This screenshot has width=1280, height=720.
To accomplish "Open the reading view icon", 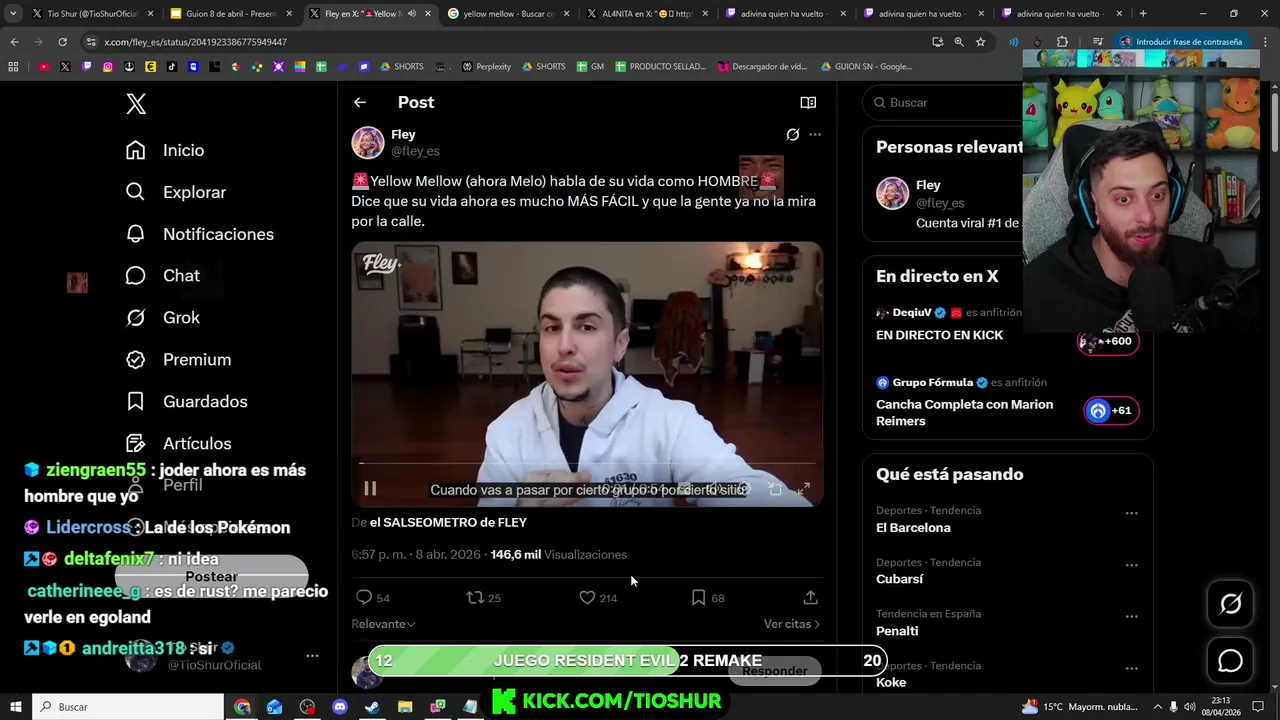I will pyautogui.click(x=808, y=102).
